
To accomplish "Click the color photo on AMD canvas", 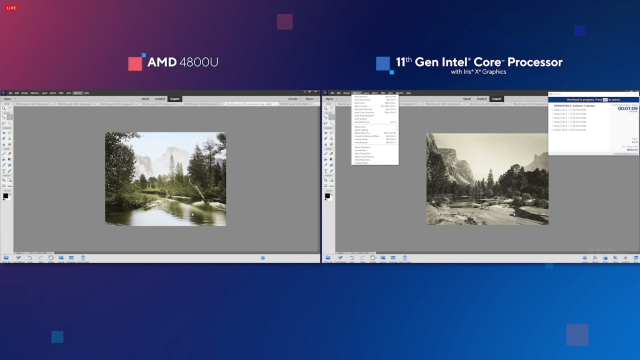I will click(165, 179).
